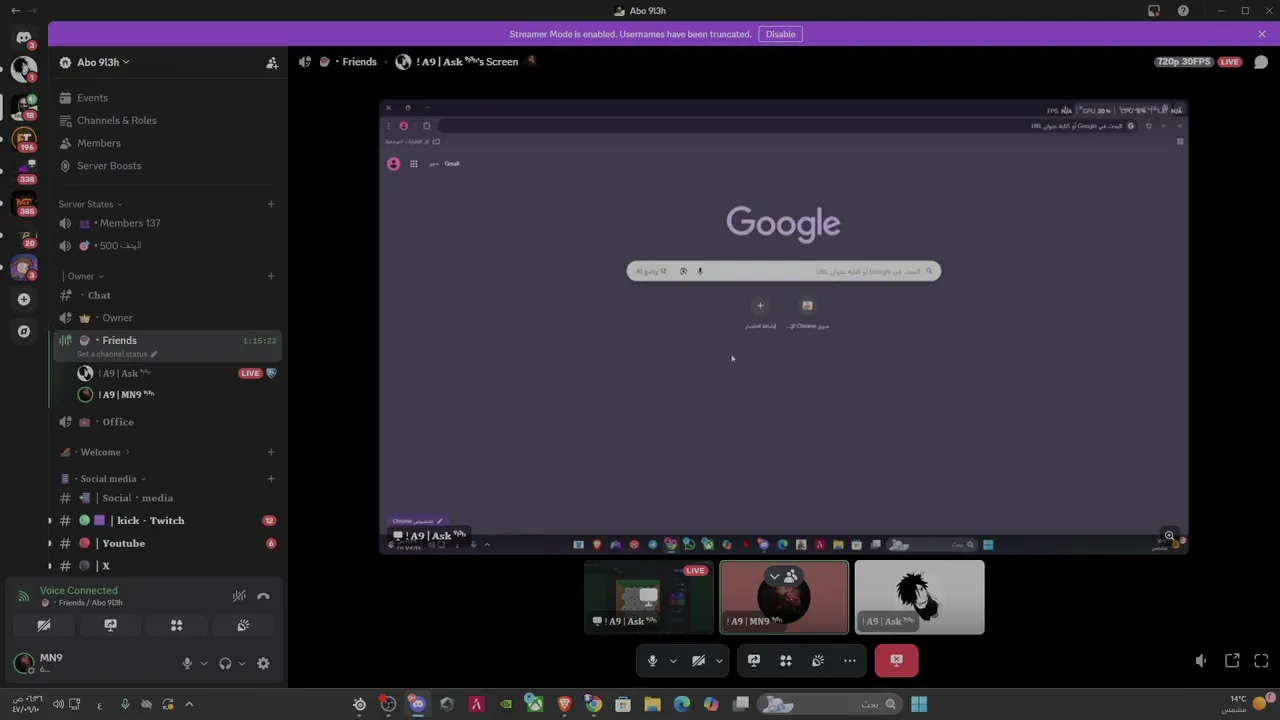Select the A9 | Ask LIVE stream thumbnail
Screen dimensions: 1280x720
[x=649, y=597]
